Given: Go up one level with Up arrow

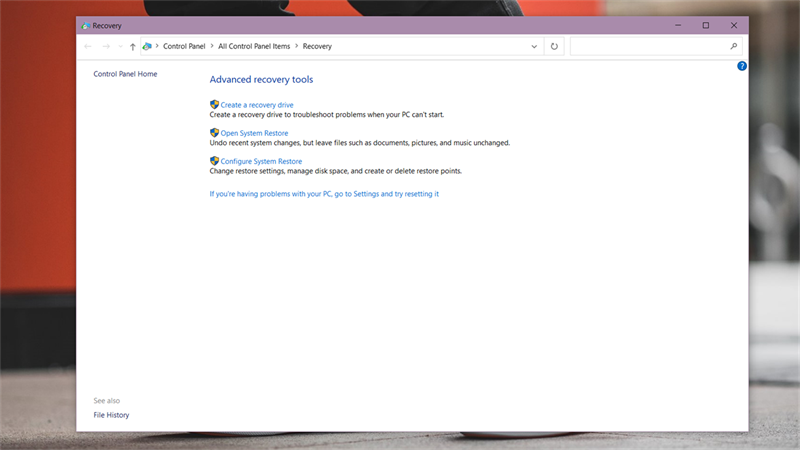Looking at the screenshot, I should click(132, 46).
